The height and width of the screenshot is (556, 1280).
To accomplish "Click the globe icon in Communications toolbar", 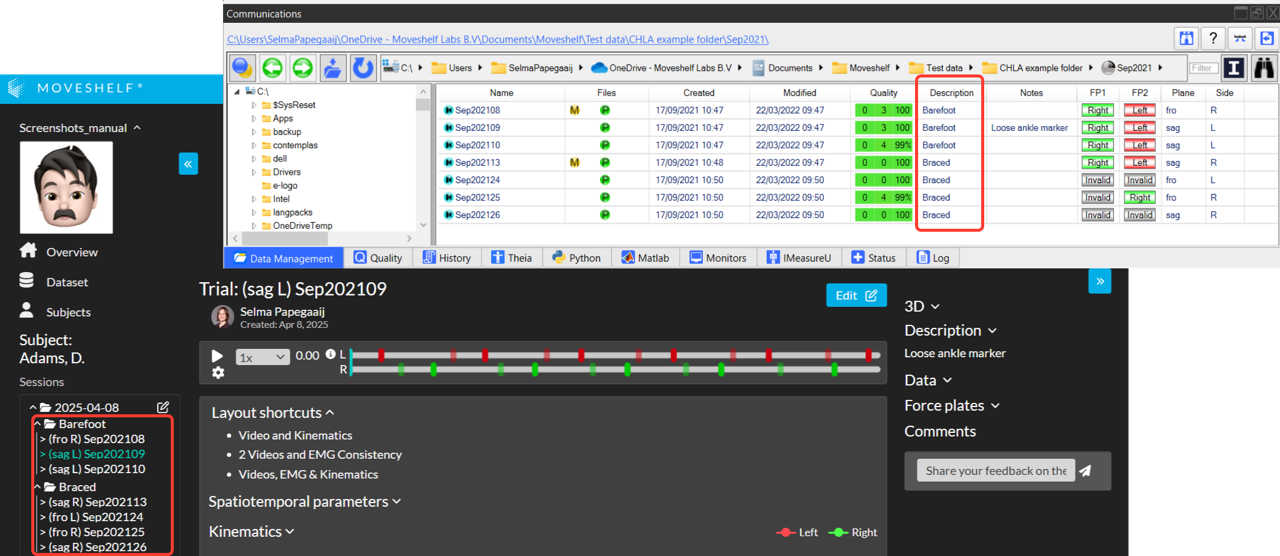I will (x=242, y=68).
